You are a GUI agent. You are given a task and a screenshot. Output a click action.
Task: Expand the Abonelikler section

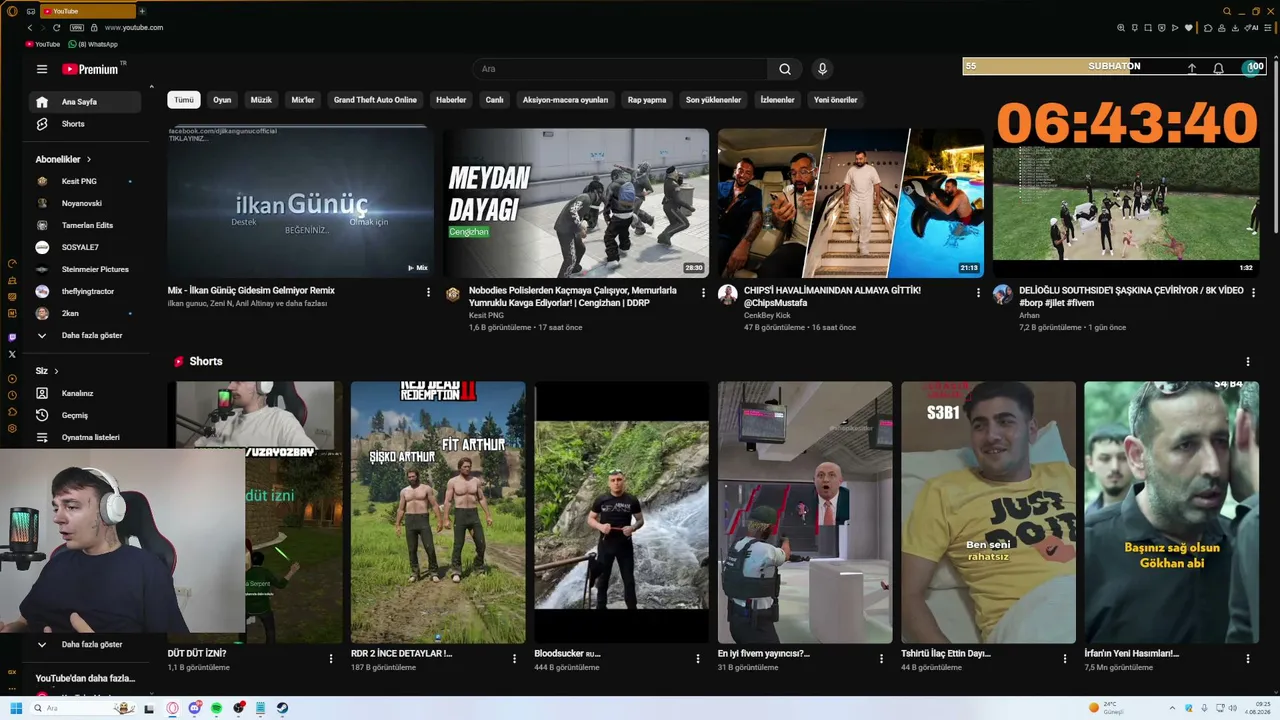(x=63, y=159)
